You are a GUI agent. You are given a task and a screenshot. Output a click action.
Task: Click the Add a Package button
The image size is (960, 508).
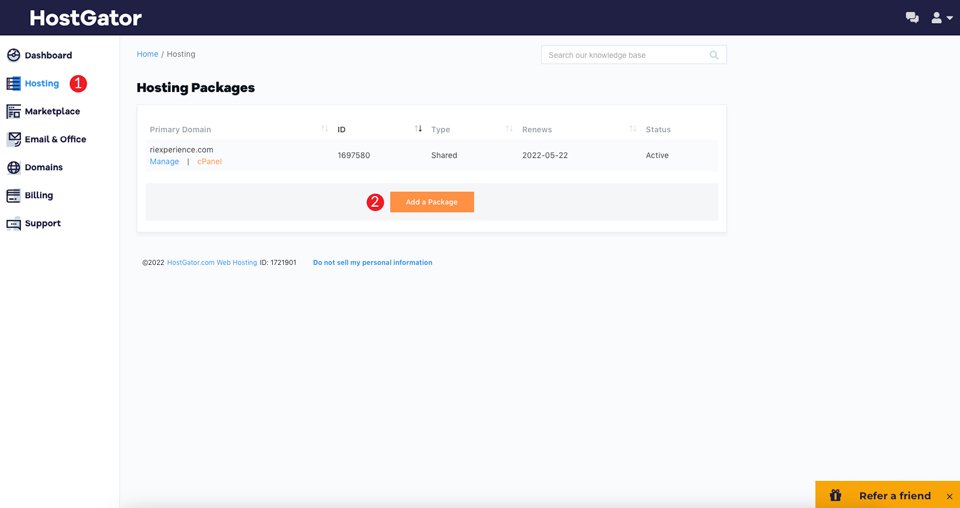(x=432, y=202)
